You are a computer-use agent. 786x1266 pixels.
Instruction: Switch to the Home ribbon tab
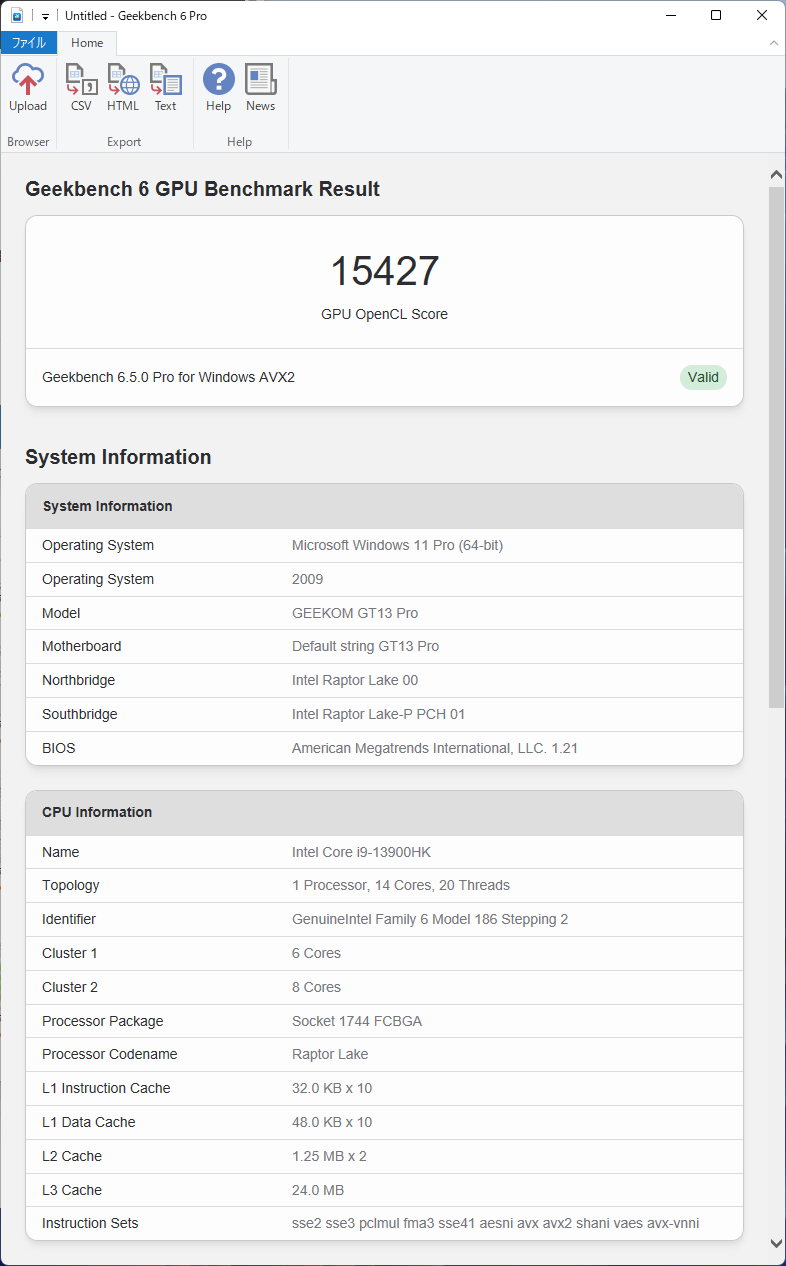point(87,43)
